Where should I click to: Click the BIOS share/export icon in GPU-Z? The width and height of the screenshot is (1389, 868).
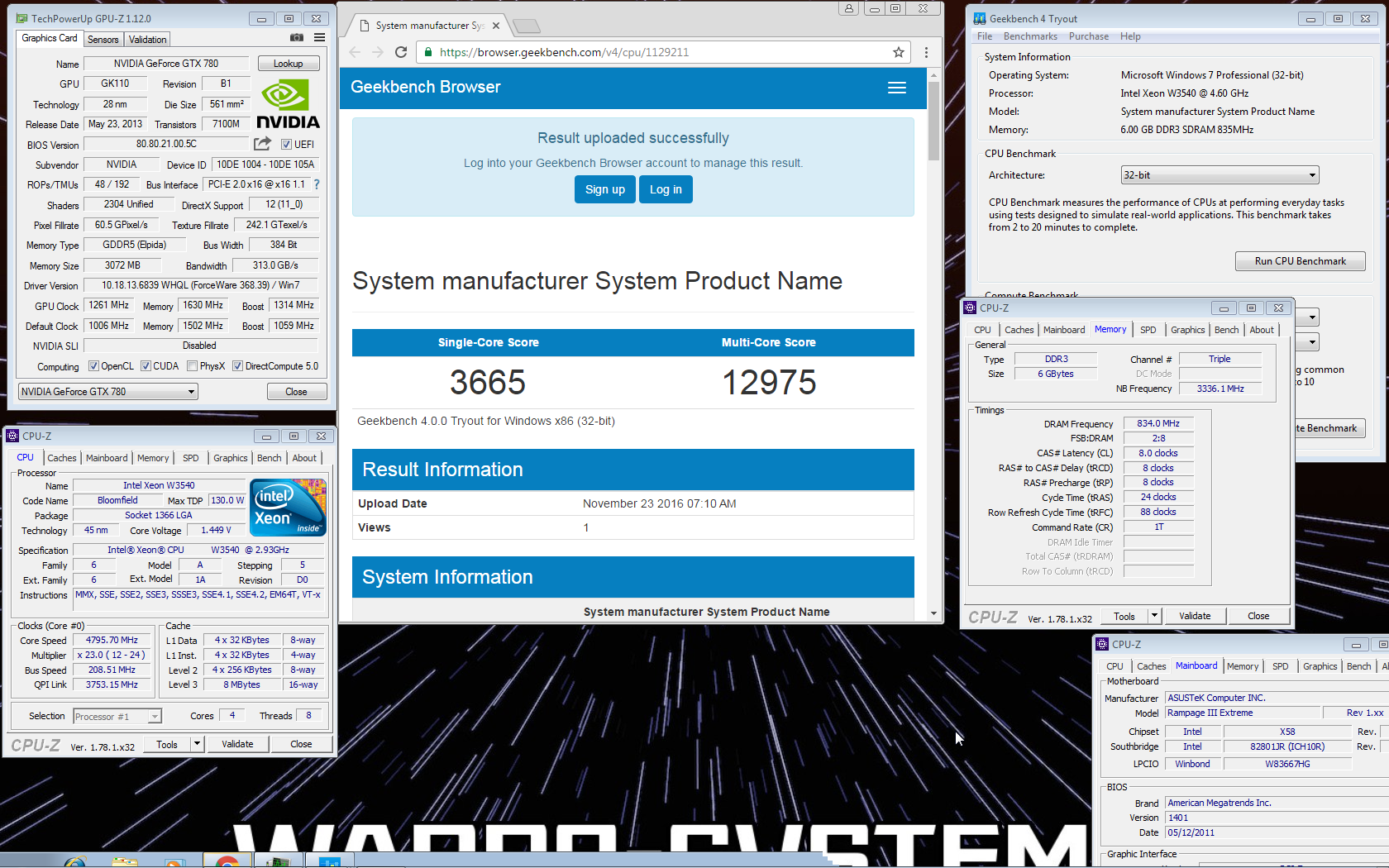[262, 144]
